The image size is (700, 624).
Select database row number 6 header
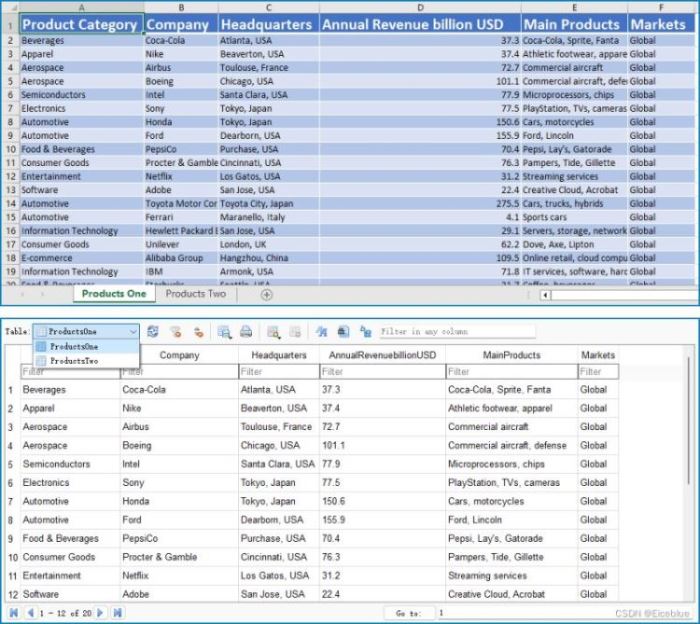pos(12,483)
